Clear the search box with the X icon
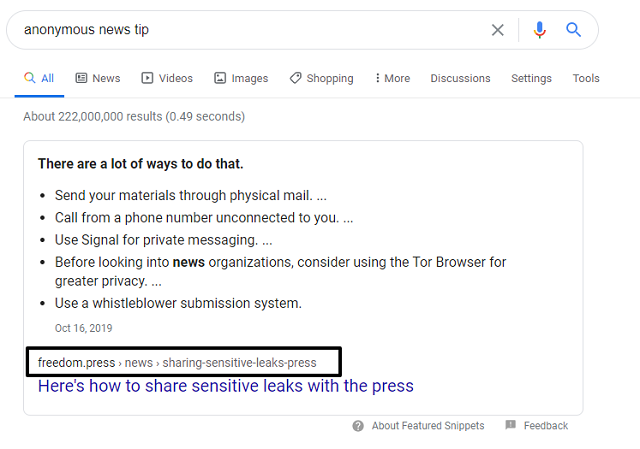Image resolution: width=640 pixels, height=449 pixels. [x=497, y=30]
